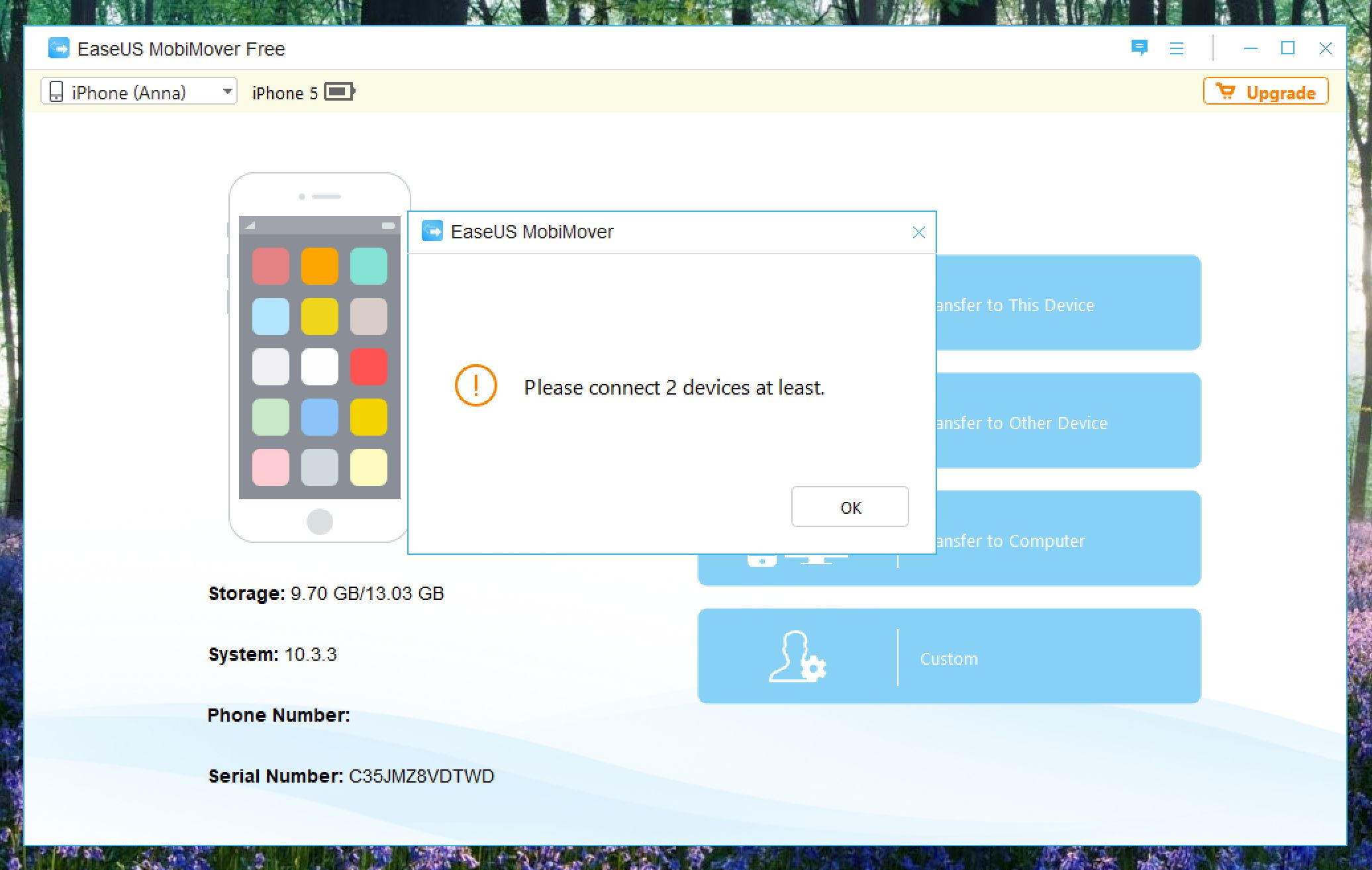Screen dimensions: 1372x870
Task: Open the Custom transfer option
Action: point(948,657)
